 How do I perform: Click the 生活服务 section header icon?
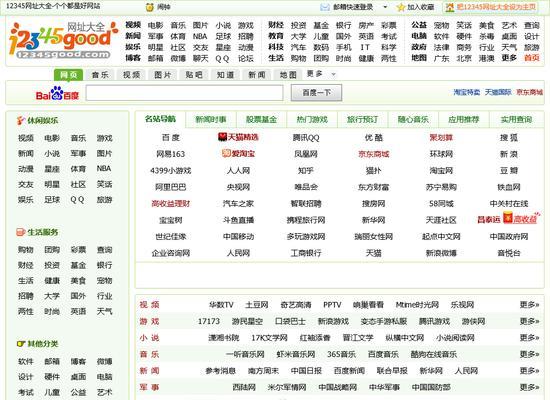pos(21,232)
